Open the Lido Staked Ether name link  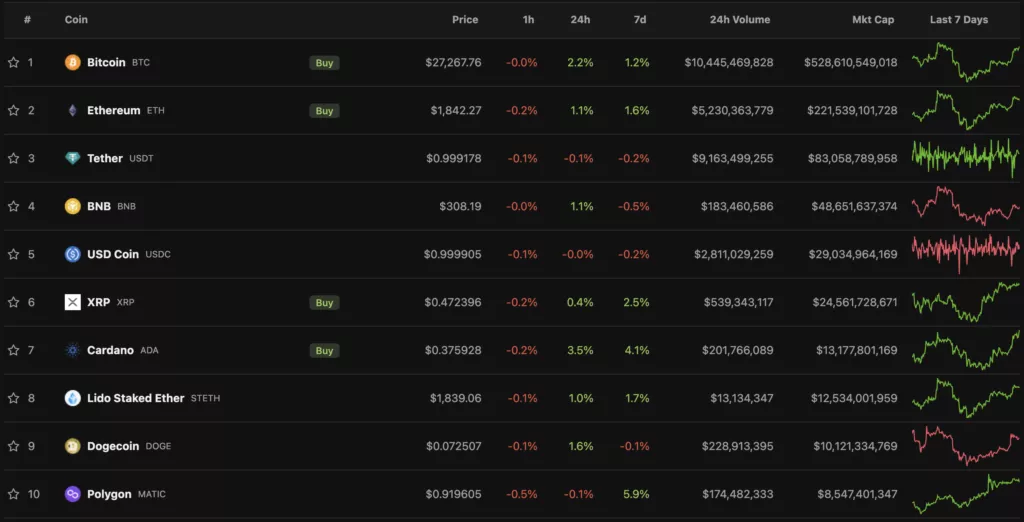pyautogui.click(x=136, y=398)
